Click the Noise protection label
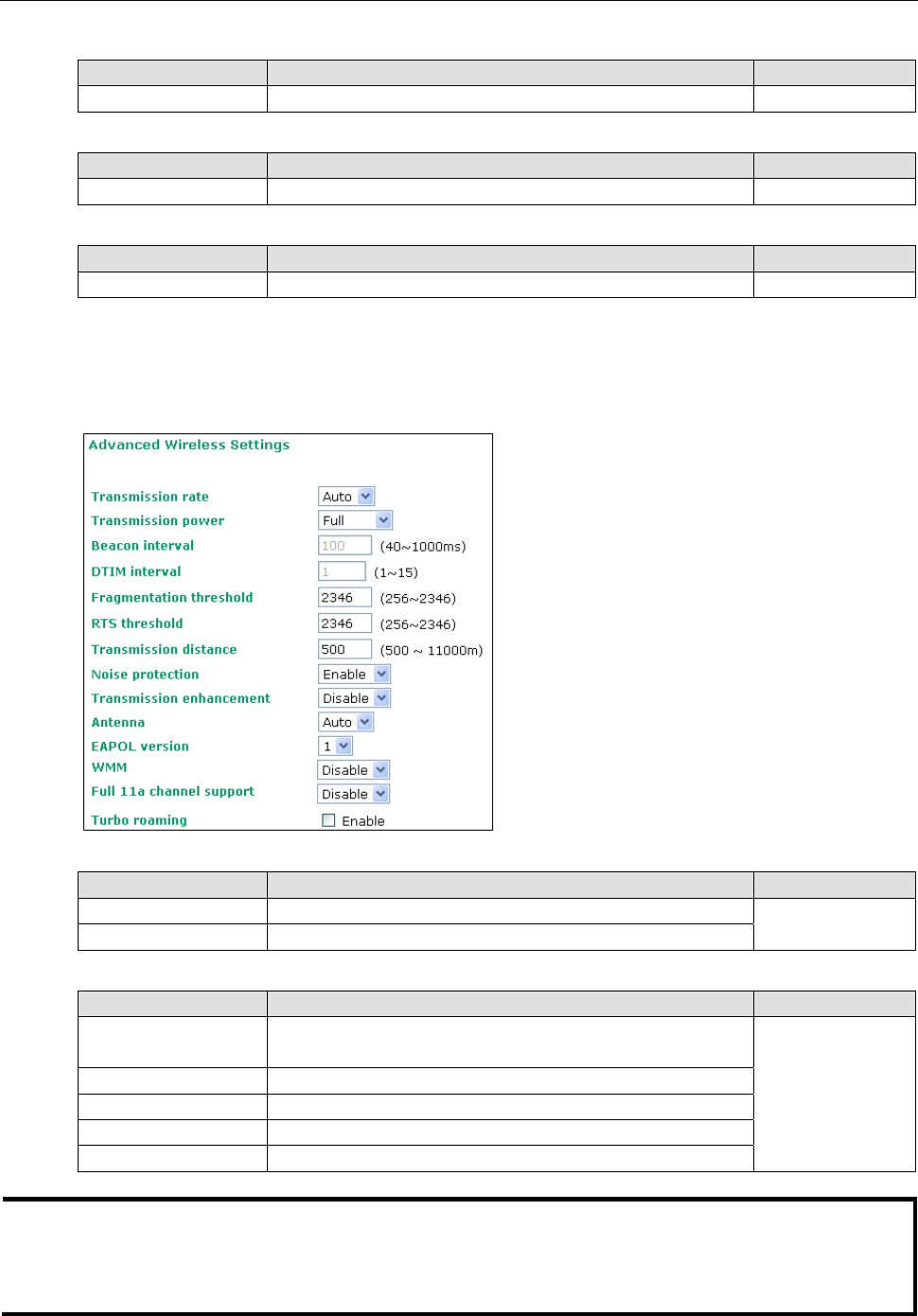Image resolution: width=918 pixels, height=1316 pixels. tap(145, 675)
